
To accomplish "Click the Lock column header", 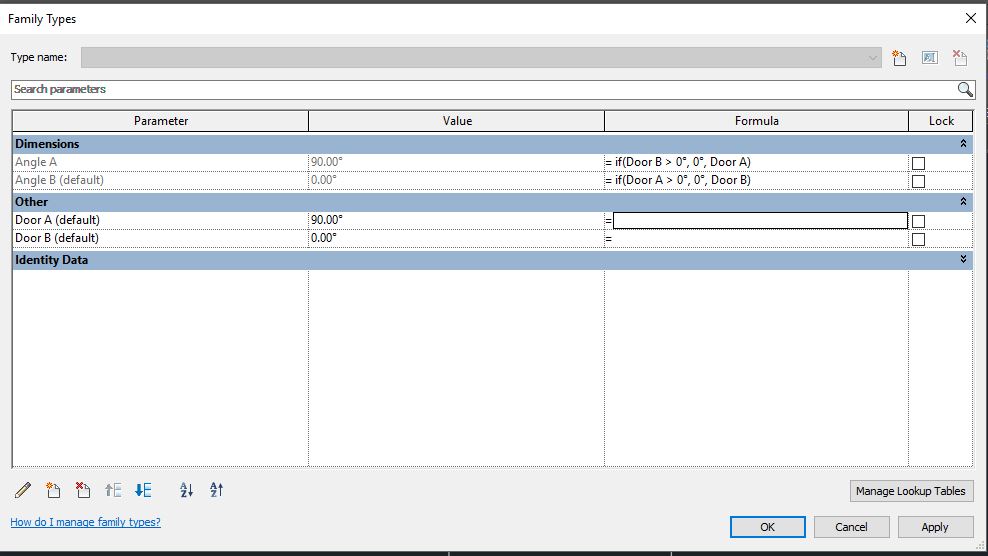I will (x=941, y=121).
